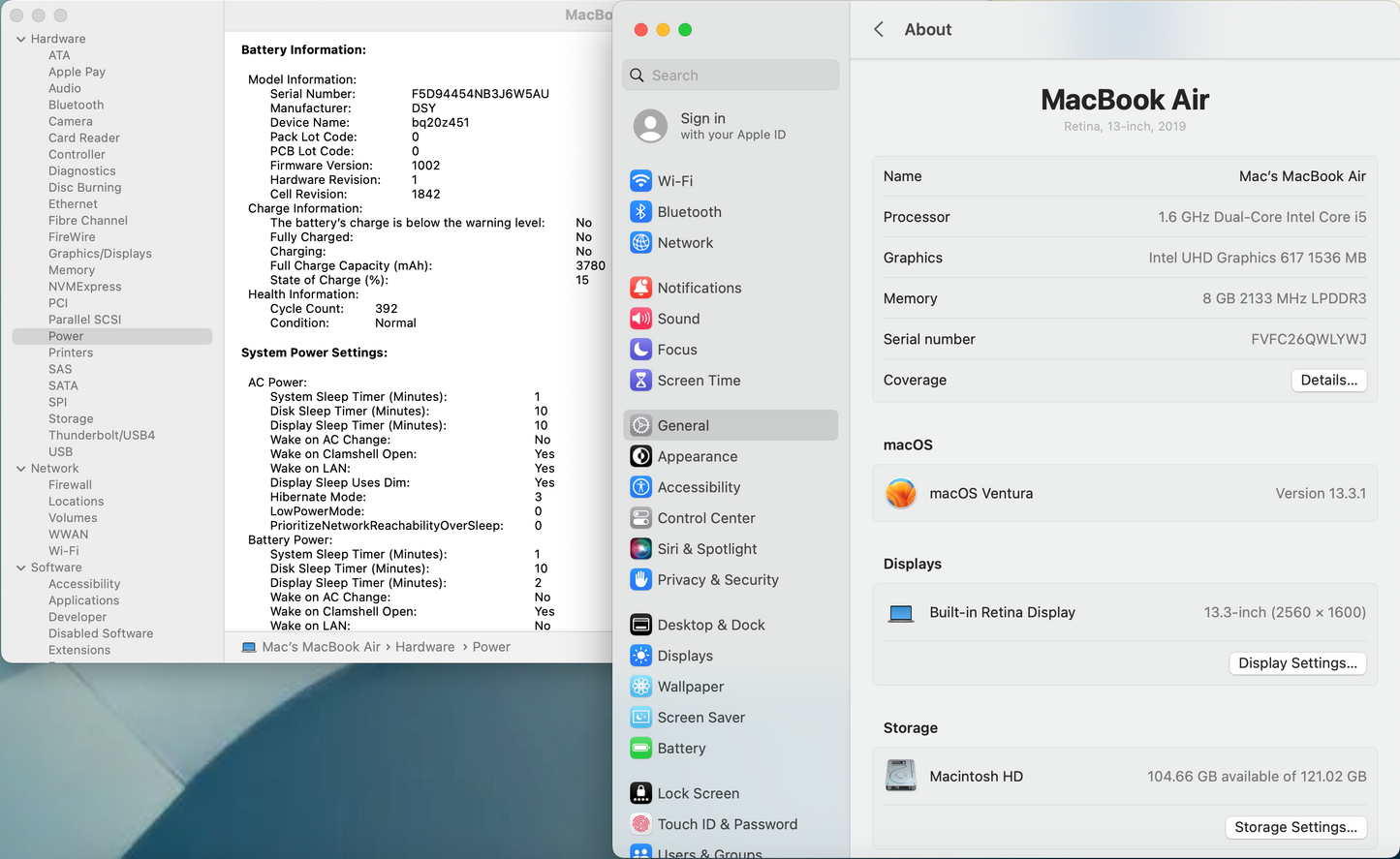1400x859 pixels.
Task: Collapse the Network section
Action: click(20, 468)
